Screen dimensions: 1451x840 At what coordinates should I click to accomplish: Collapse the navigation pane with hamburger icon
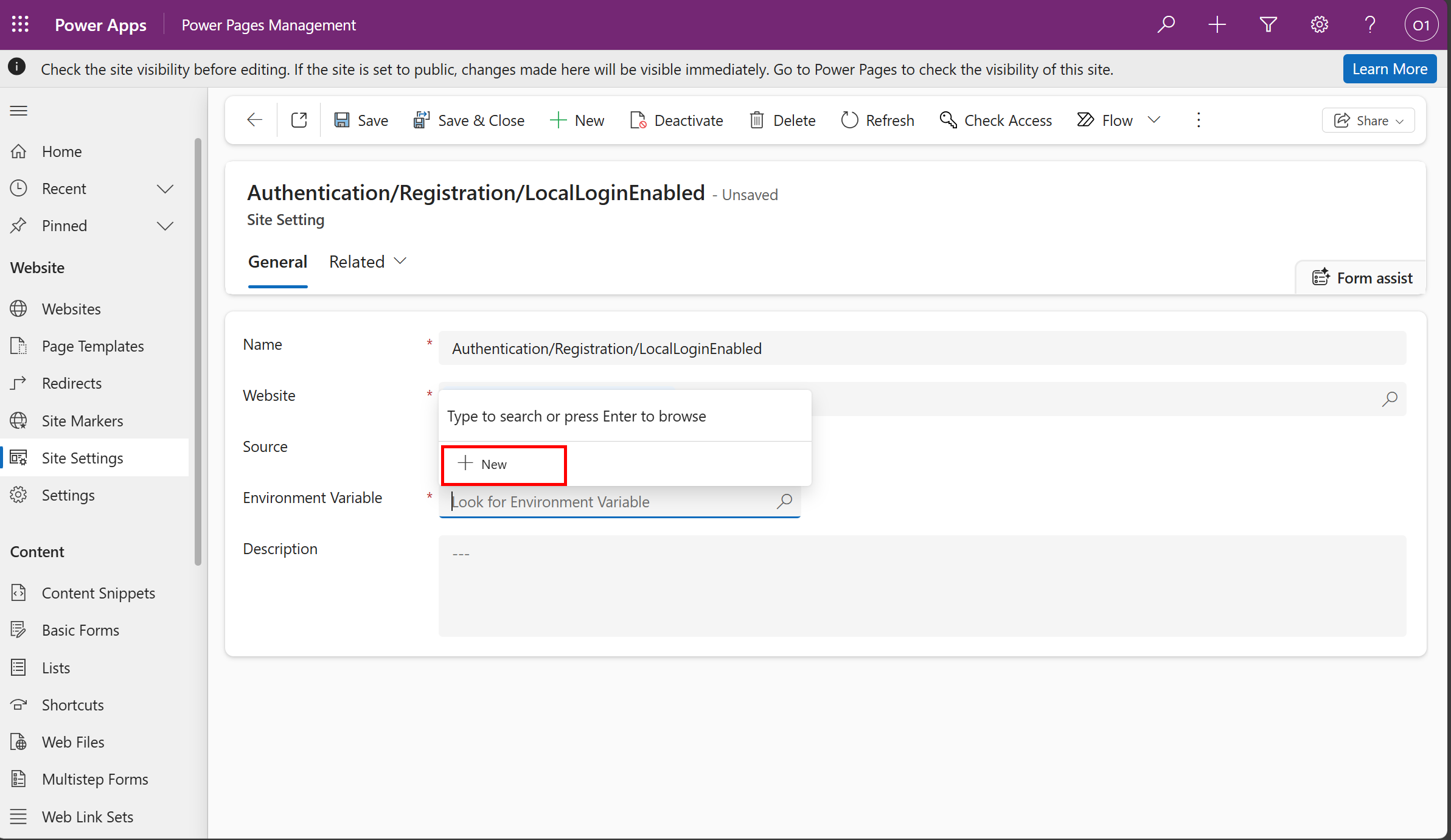tap(18, 110)
